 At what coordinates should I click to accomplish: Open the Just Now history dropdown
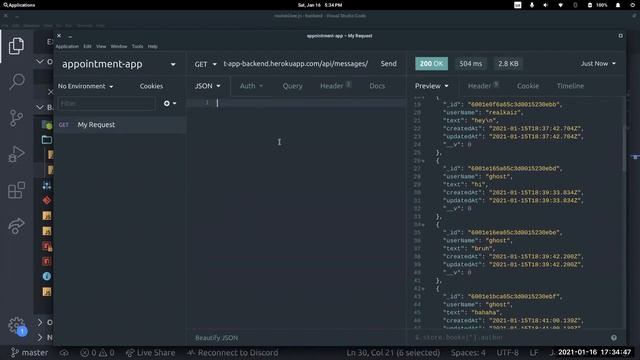598,64
